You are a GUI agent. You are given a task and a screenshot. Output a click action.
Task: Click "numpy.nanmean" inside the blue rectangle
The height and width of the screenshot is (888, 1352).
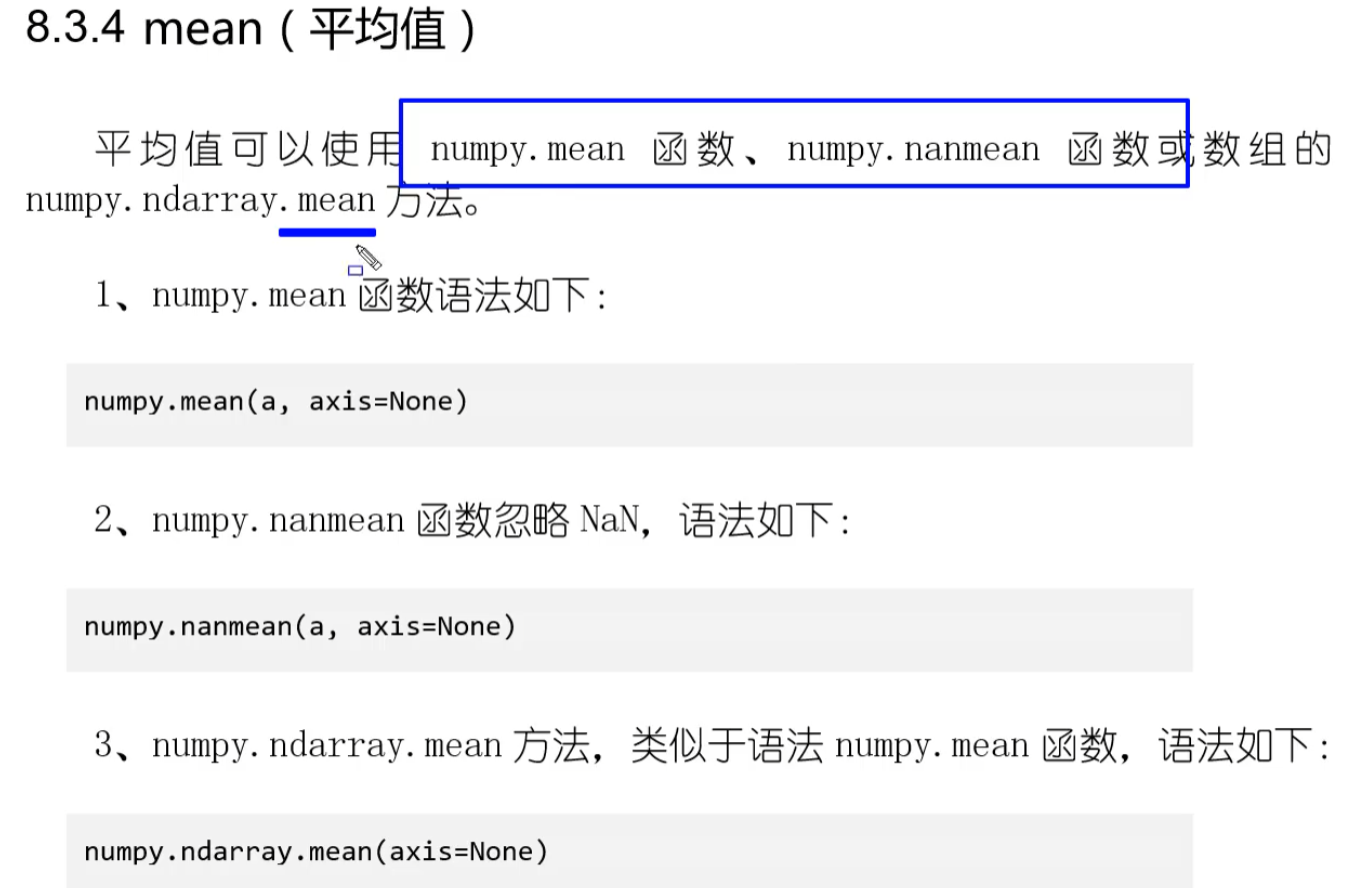click(912, 150)
